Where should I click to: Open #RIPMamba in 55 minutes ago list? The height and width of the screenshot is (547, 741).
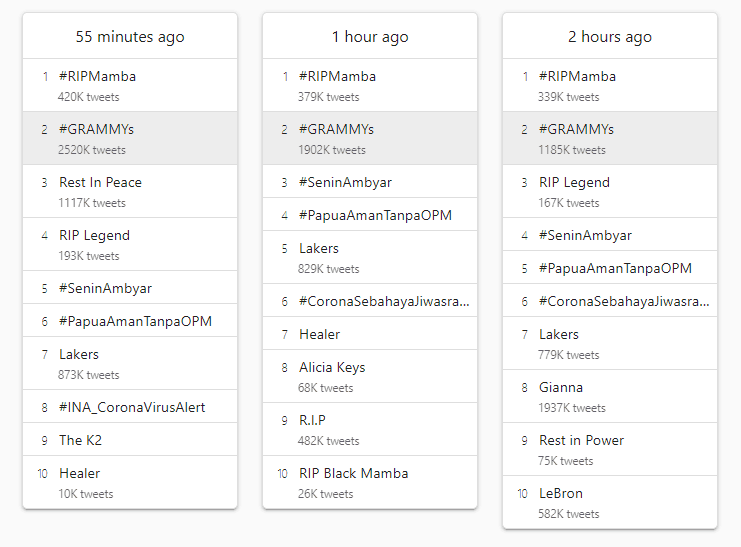pos(97,76)
